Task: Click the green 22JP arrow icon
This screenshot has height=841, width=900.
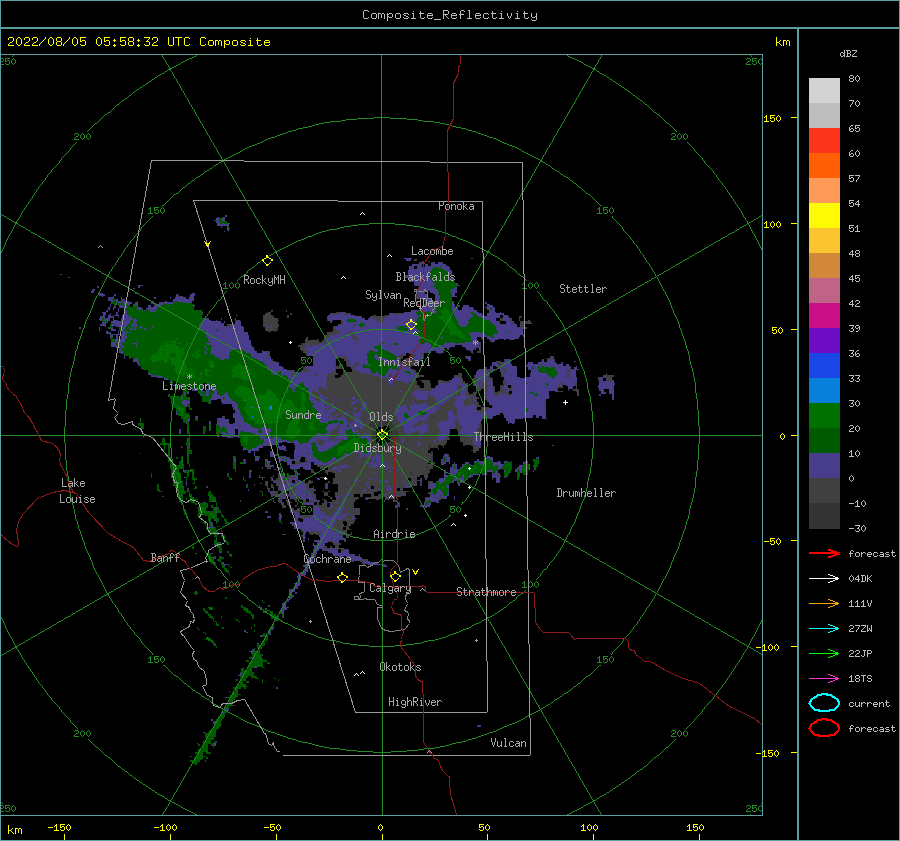Action: pos(824,653)
